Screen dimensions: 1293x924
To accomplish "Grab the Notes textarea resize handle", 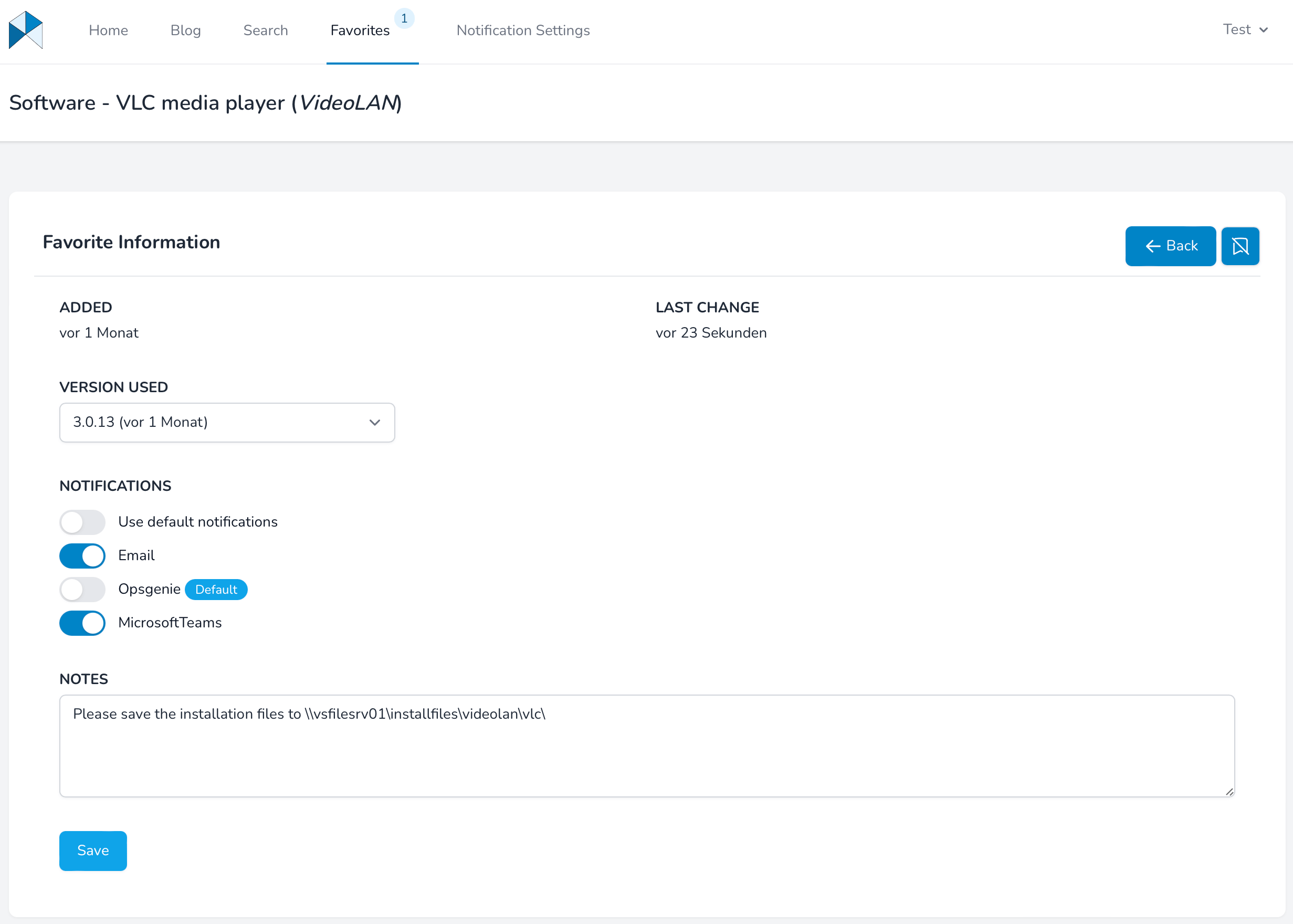I will click(x=1229, y=791).
